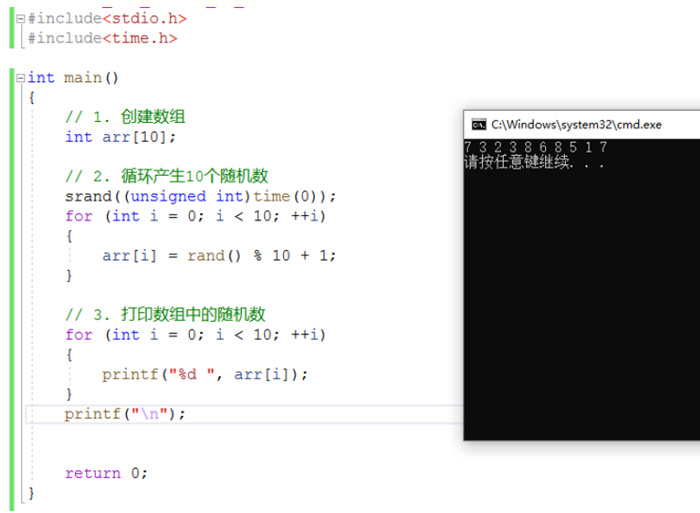The width and height of the screenshot is (700, 513).
Task: Click the comment "// 1. 创建数组"
Action: 125,117
